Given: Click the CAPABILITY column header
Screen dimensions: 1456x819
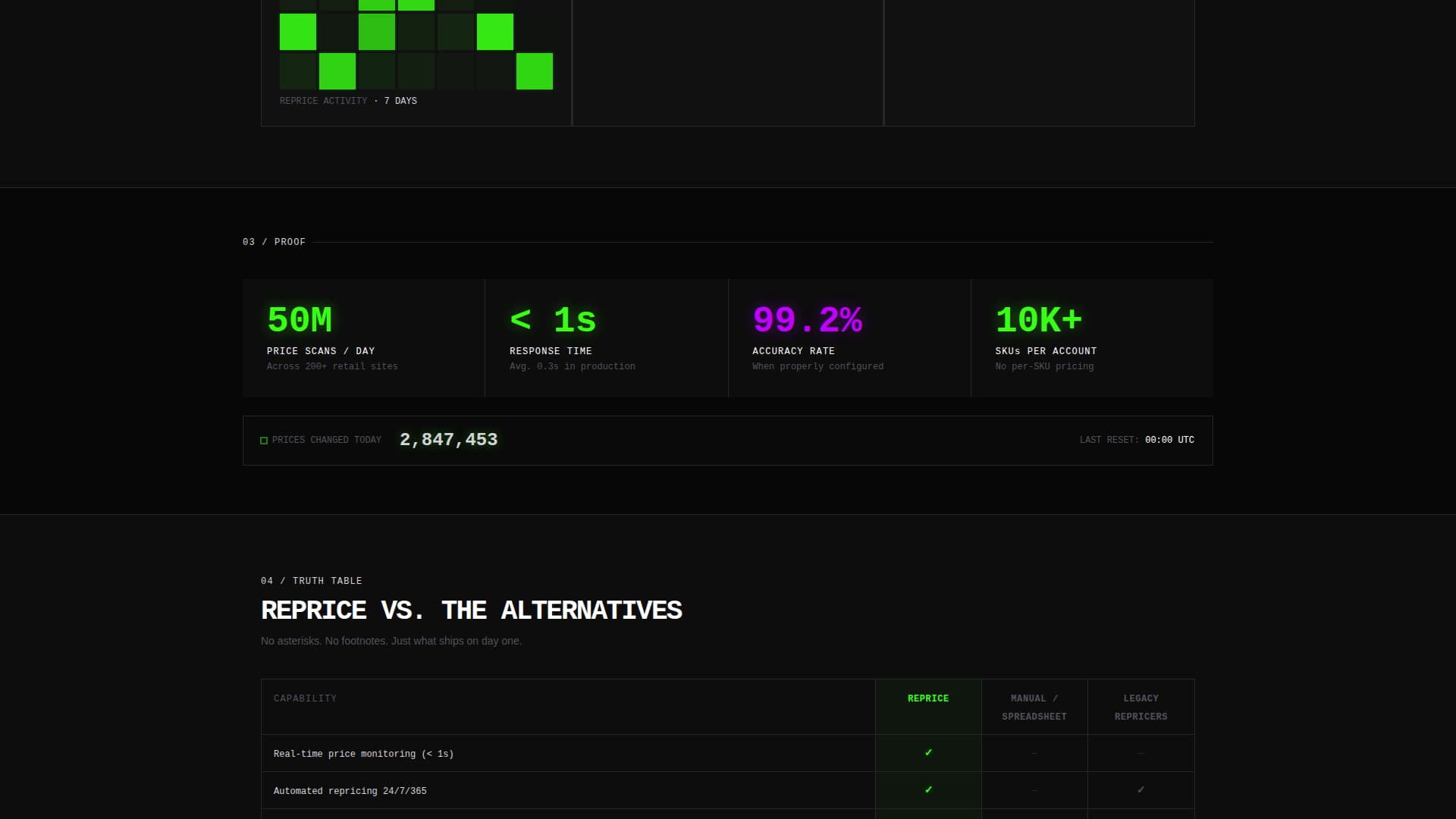Looking at the screenshot, I should point(305,698).
